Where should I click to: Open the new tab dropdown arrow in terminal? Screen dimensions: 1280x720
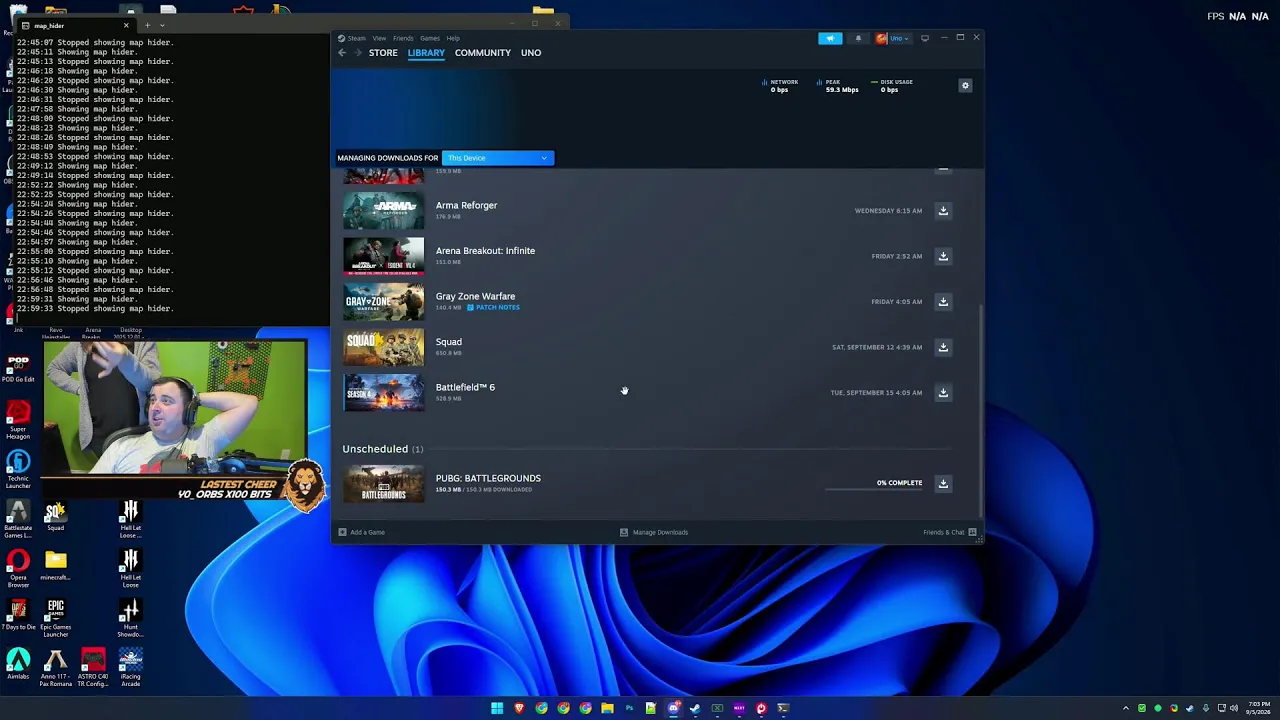pyautogui.click(x=162, y=25)
